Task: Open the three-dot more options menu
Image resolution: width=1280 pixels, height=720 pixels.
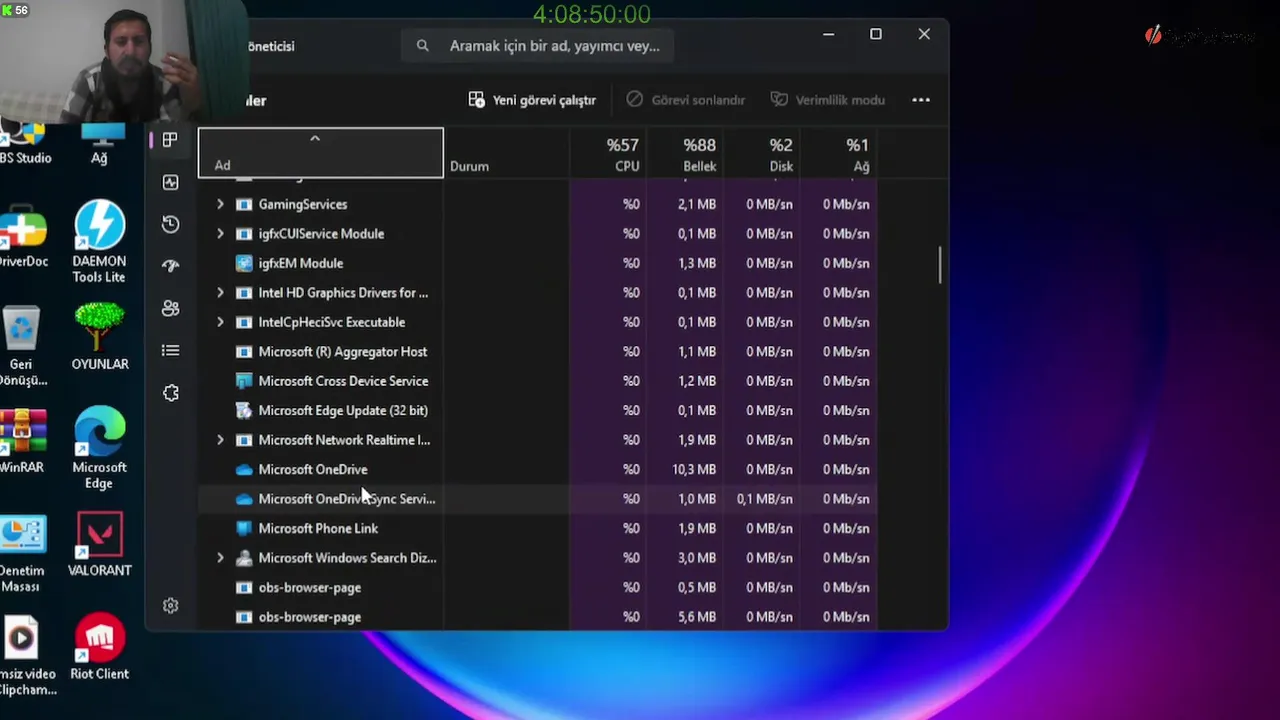Action: click(x=921, y=100)
